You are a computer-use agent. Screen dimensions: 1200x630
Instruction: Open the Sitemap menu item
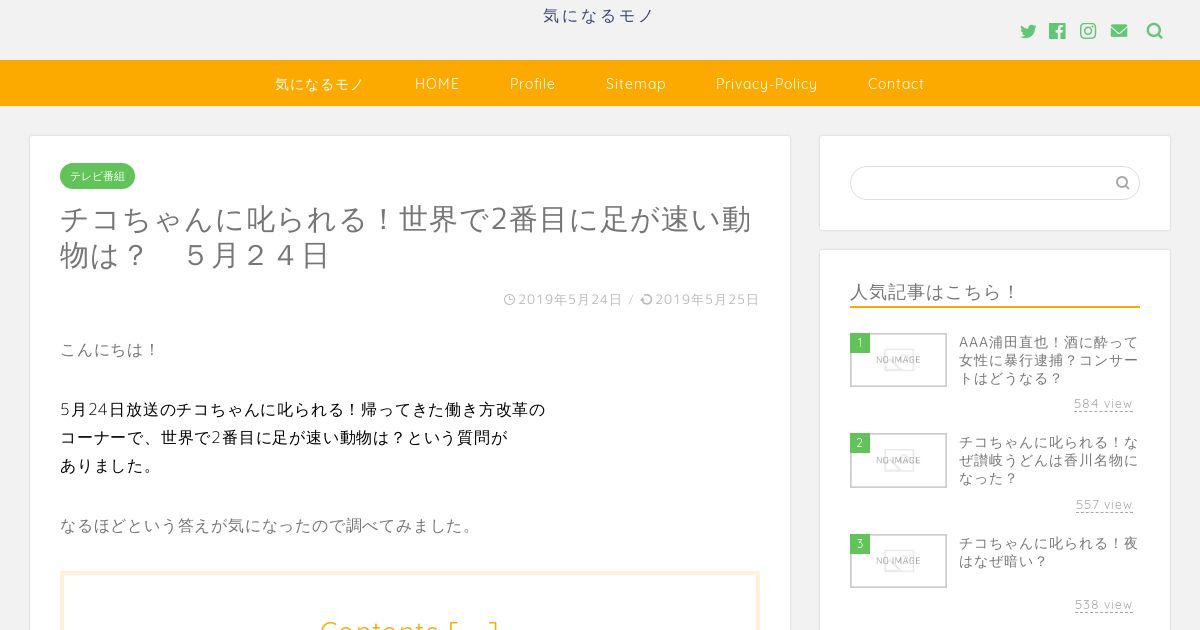636,84
